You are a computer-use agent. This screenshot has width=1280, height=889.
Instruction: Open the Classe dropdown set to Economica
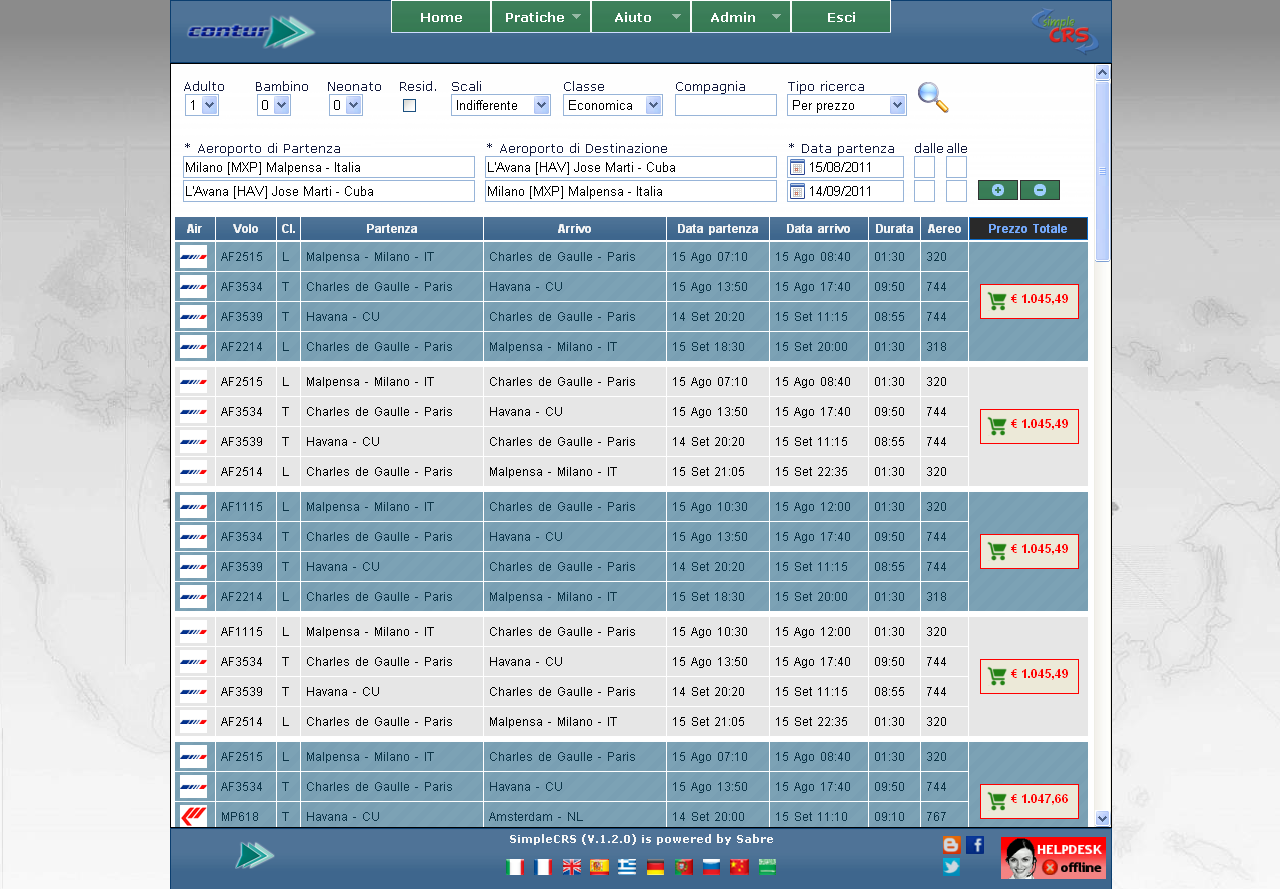click(x=613, y=105)
